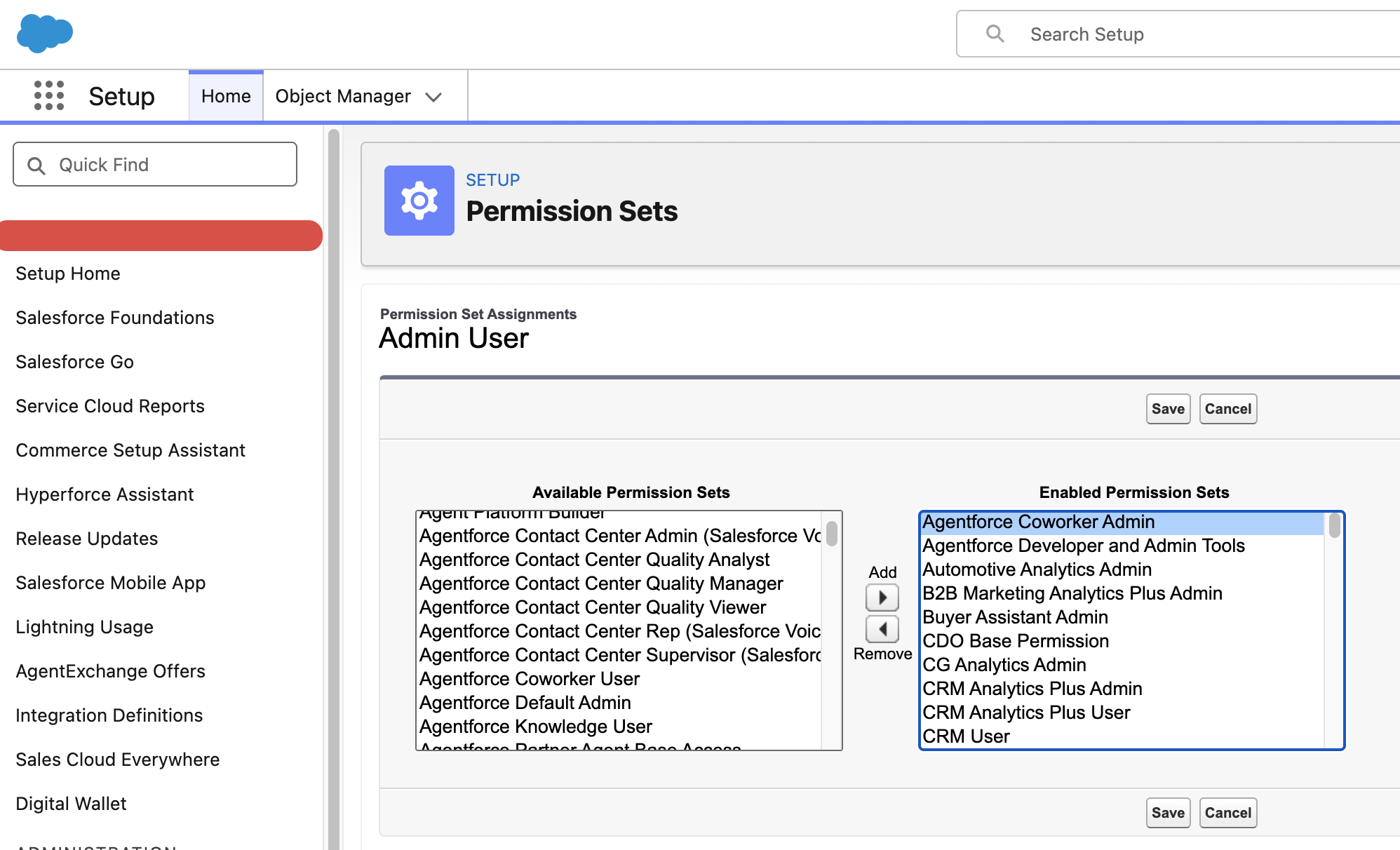Open Hyperforce Assistant
The height and width of the screenshot is (850, 1400).
click(x=105, y=494)
